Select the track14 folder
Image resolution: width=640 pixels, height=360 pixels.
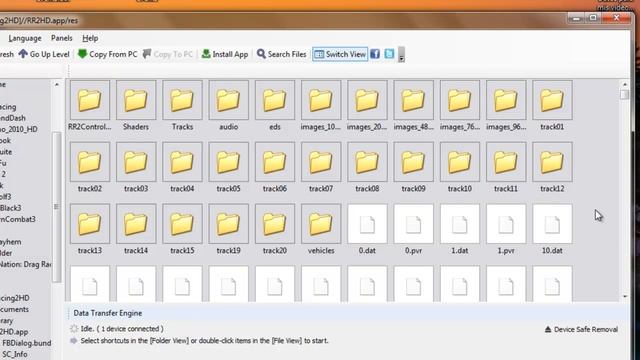coord(136,224)
